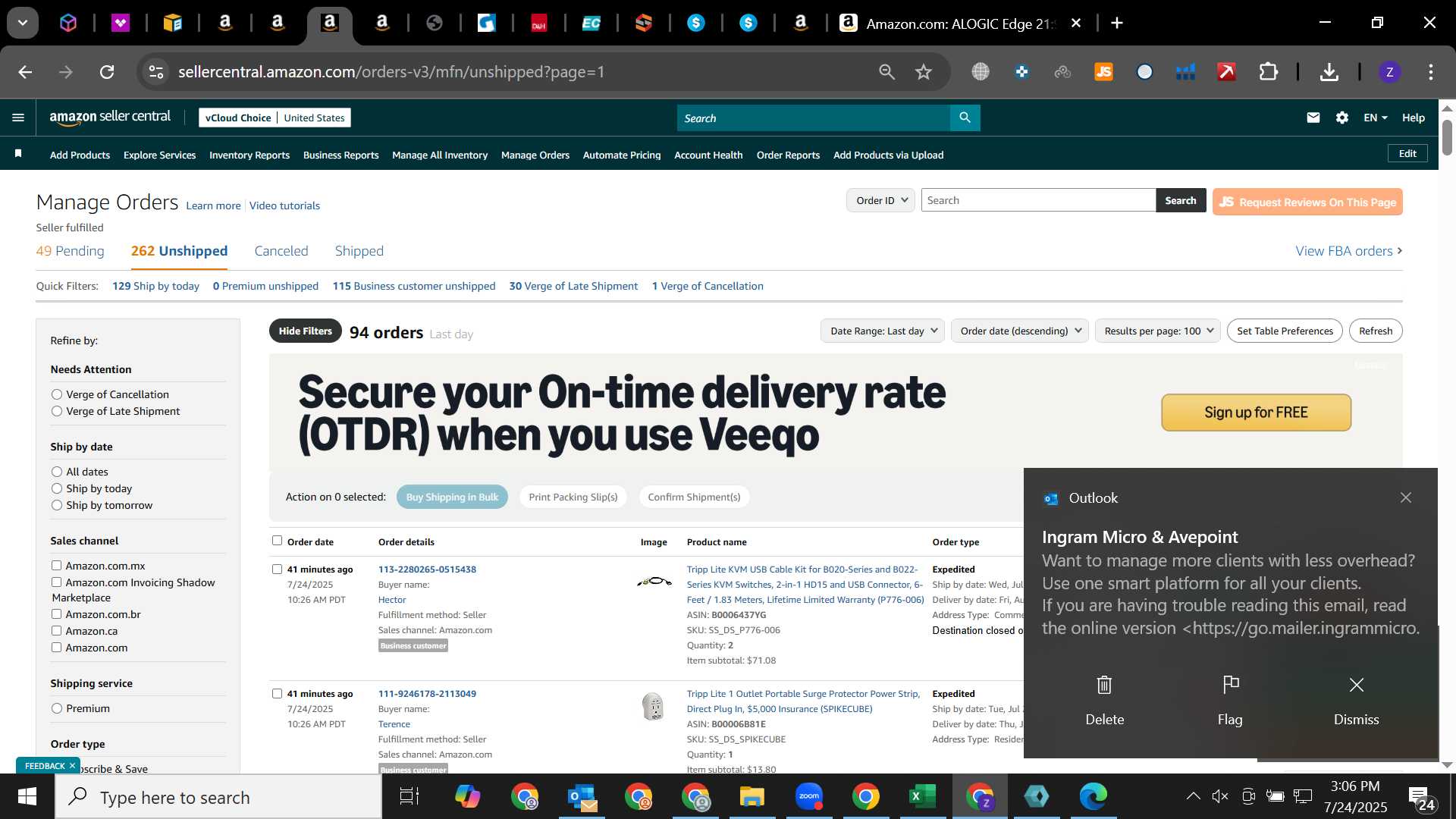The height and width of the screenshot is (819, 1456).
Task: Open the Seller Central hamburger menu
Action: point(18,118)
